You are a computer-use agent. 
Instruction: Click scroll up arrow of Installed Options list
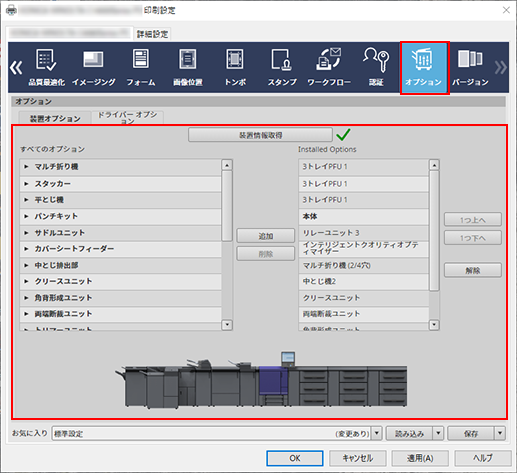click(x=434, y=165)
